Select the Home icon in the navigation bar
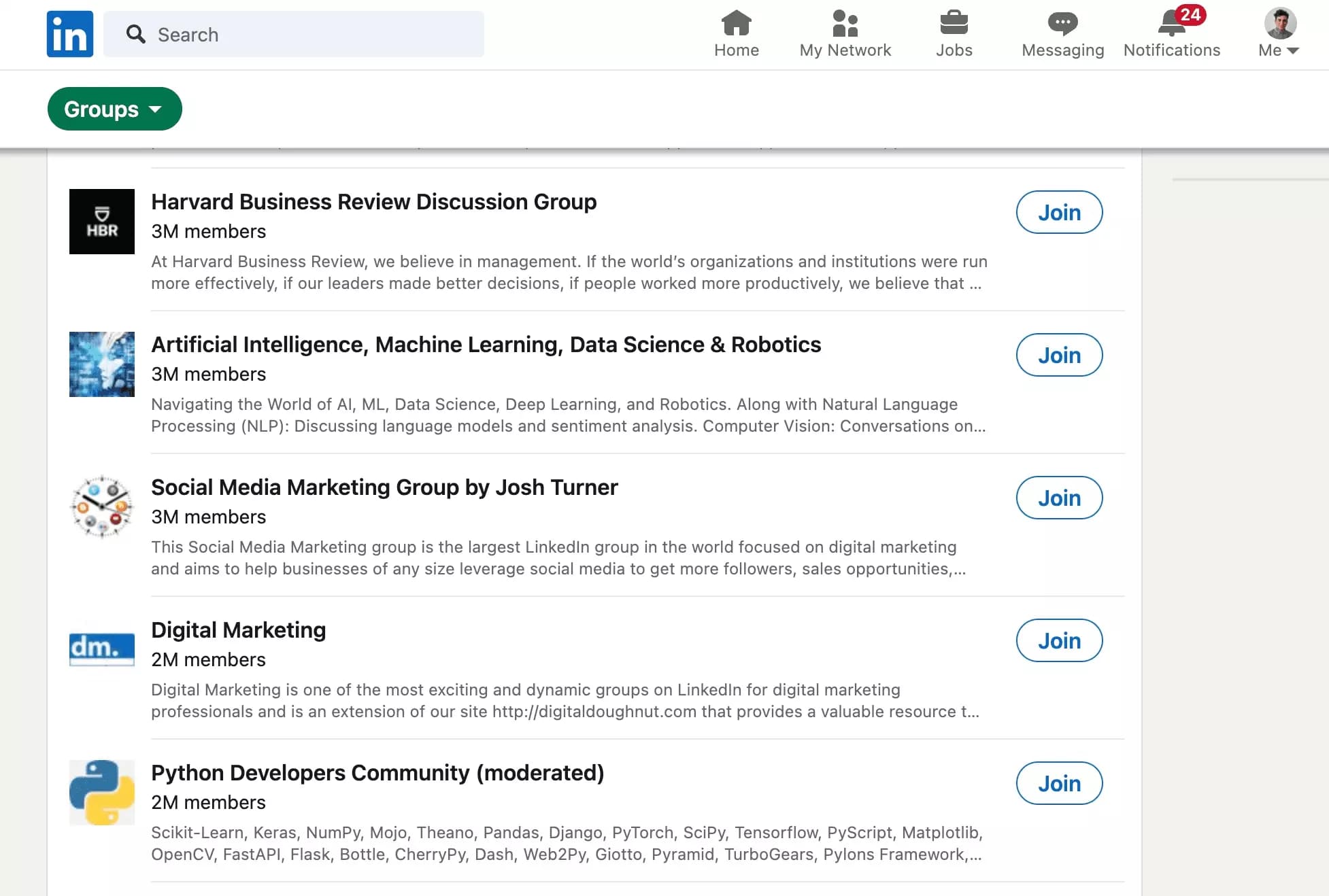Image resolution: width=1329 pixels, height=896 pixels. [737, 24]
